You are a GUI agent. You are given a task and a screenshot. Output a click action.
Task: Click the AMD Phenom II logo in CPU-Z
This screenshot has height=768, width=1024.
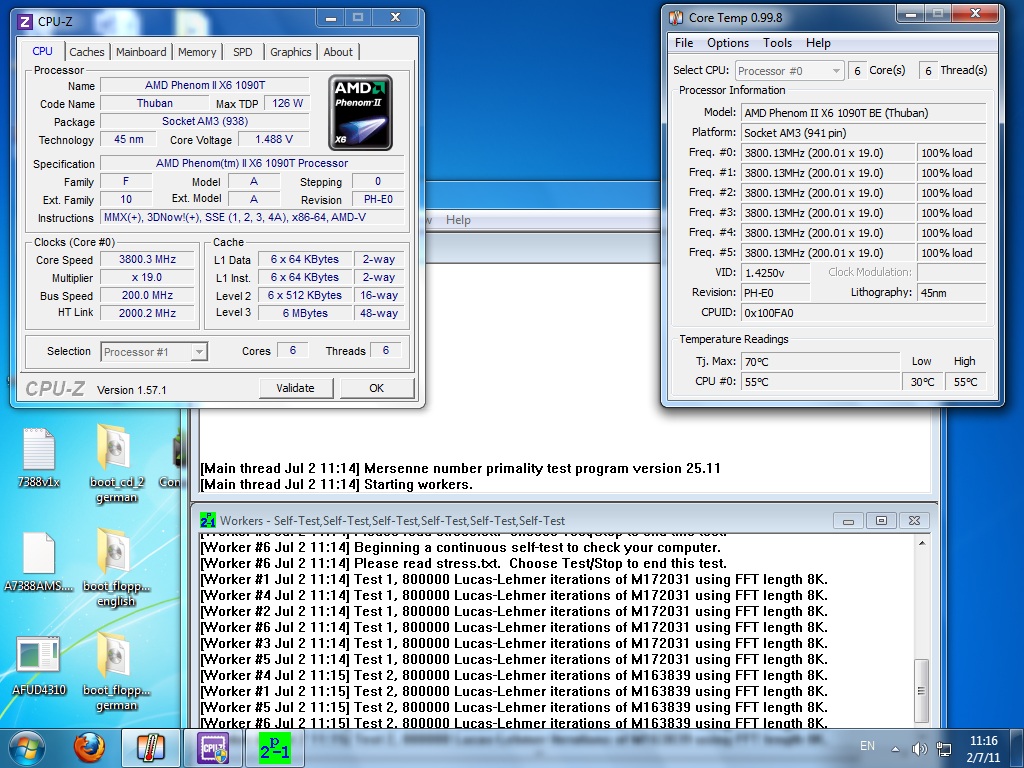coord(360,113)
